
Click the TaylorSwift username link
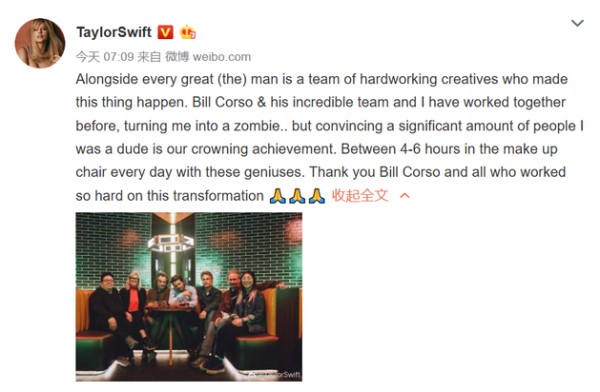(114, 32)
